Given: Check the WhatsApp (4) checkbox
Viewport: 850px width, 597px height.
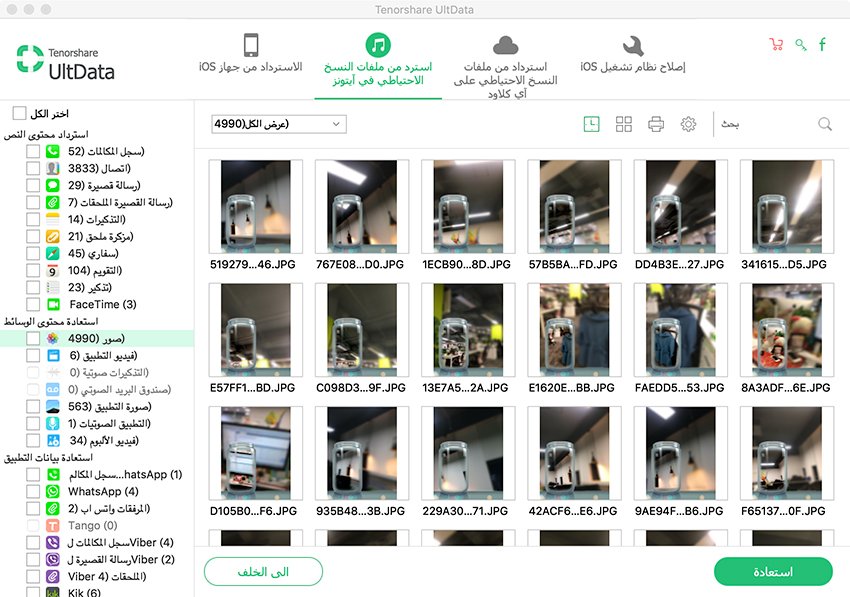Looking at the screenshot, I should 33,491.
